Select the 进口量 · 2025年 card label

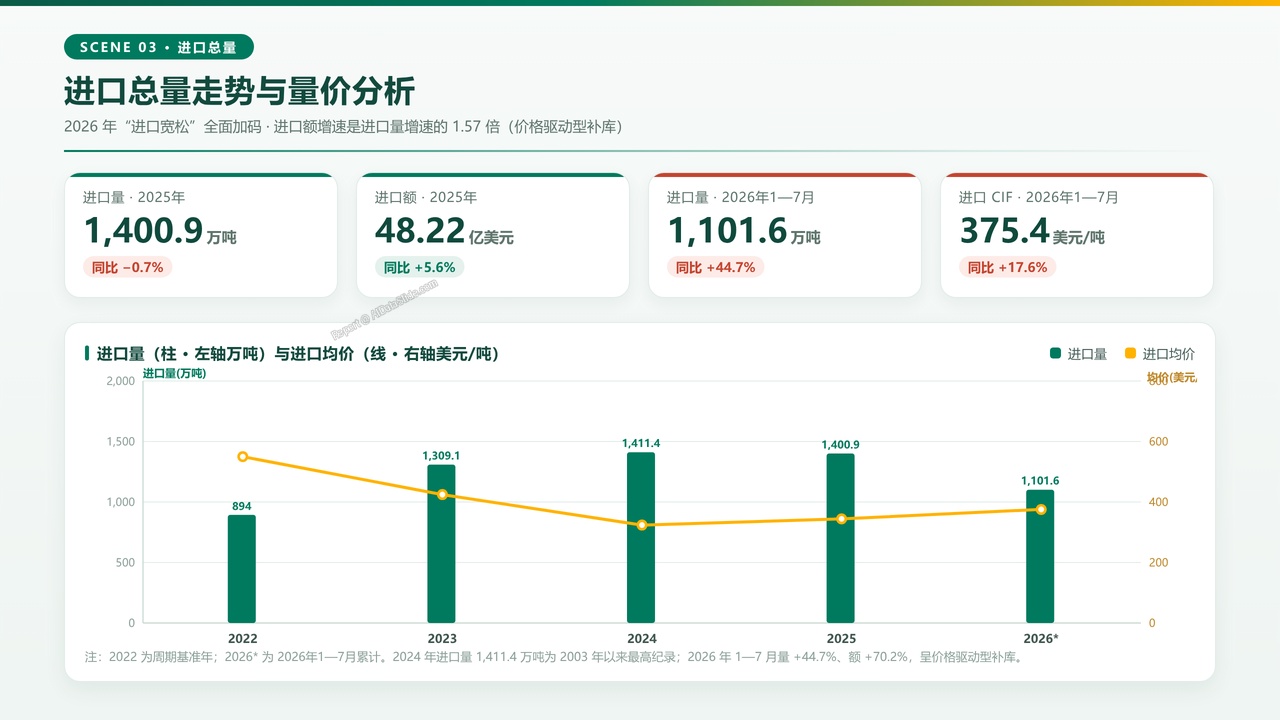(x=134, y=198)
